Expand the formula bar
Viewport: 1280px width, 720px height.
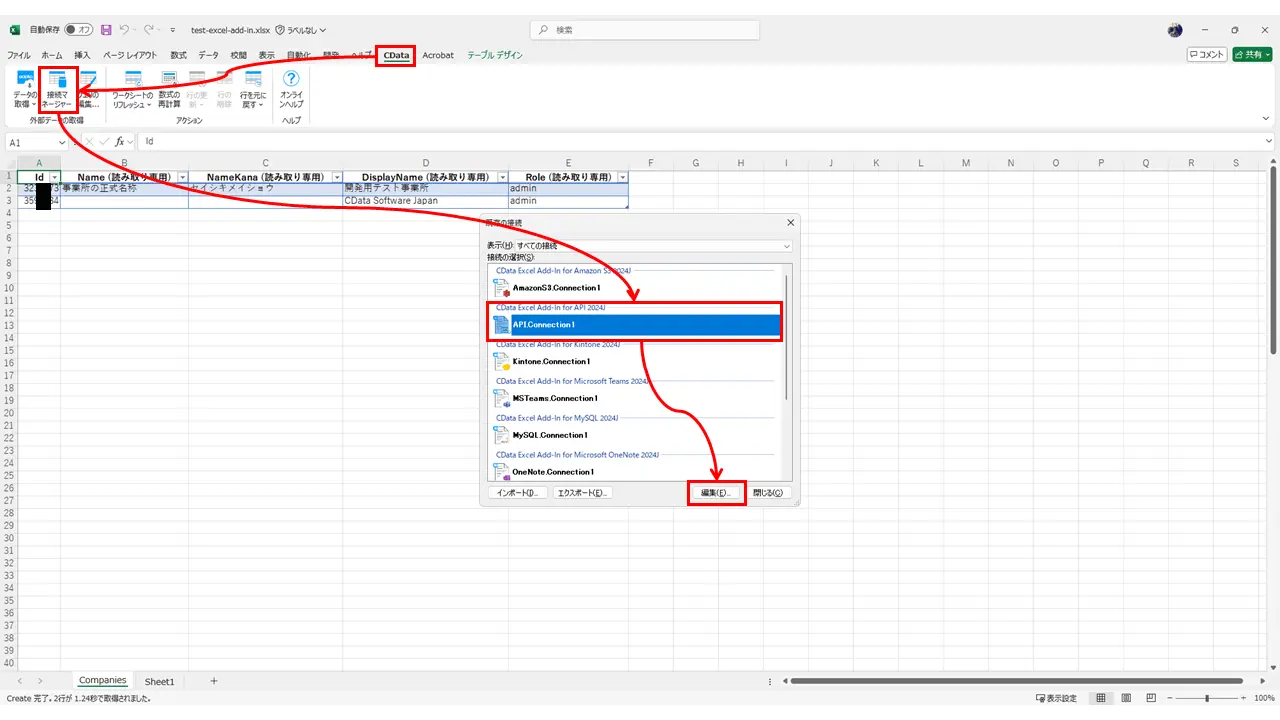pyautogui.click(x=1267, y=142)
